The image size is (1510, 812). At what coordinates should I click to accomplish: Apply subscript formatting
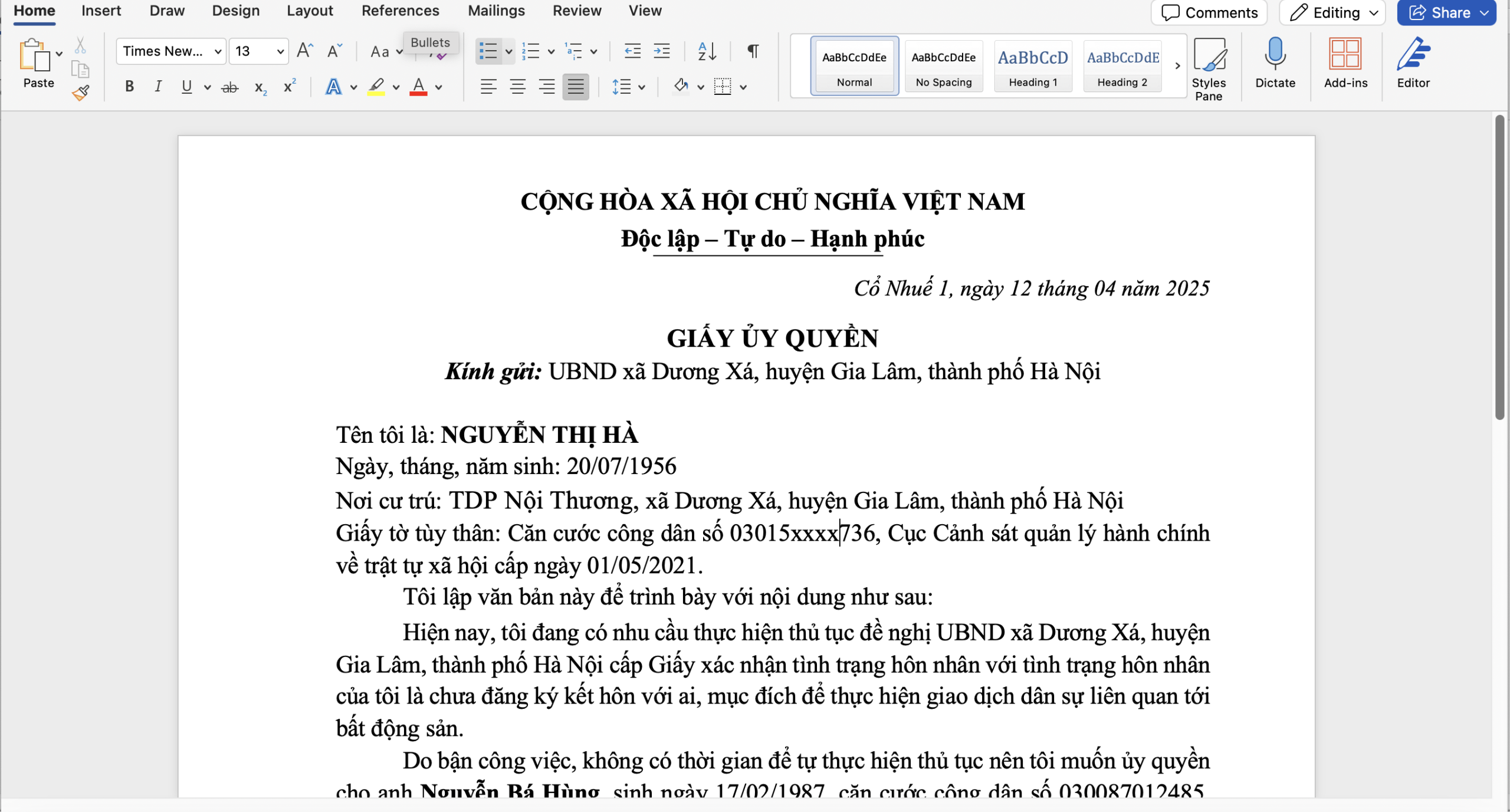(260, 87)
